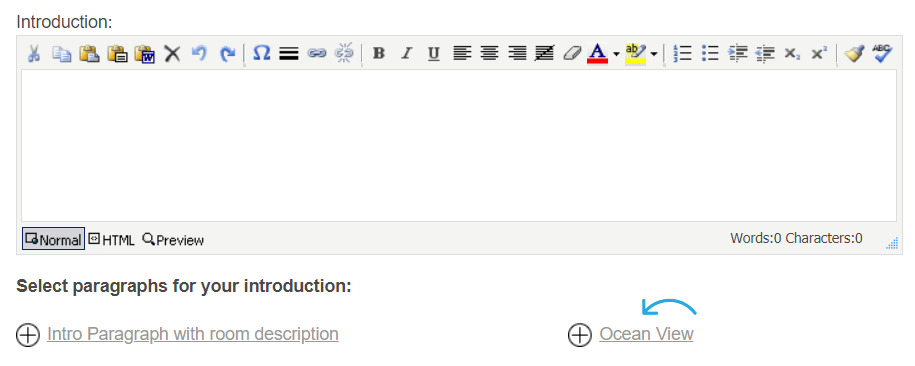
Task: Switch to Preview tab
Action: 173,239
